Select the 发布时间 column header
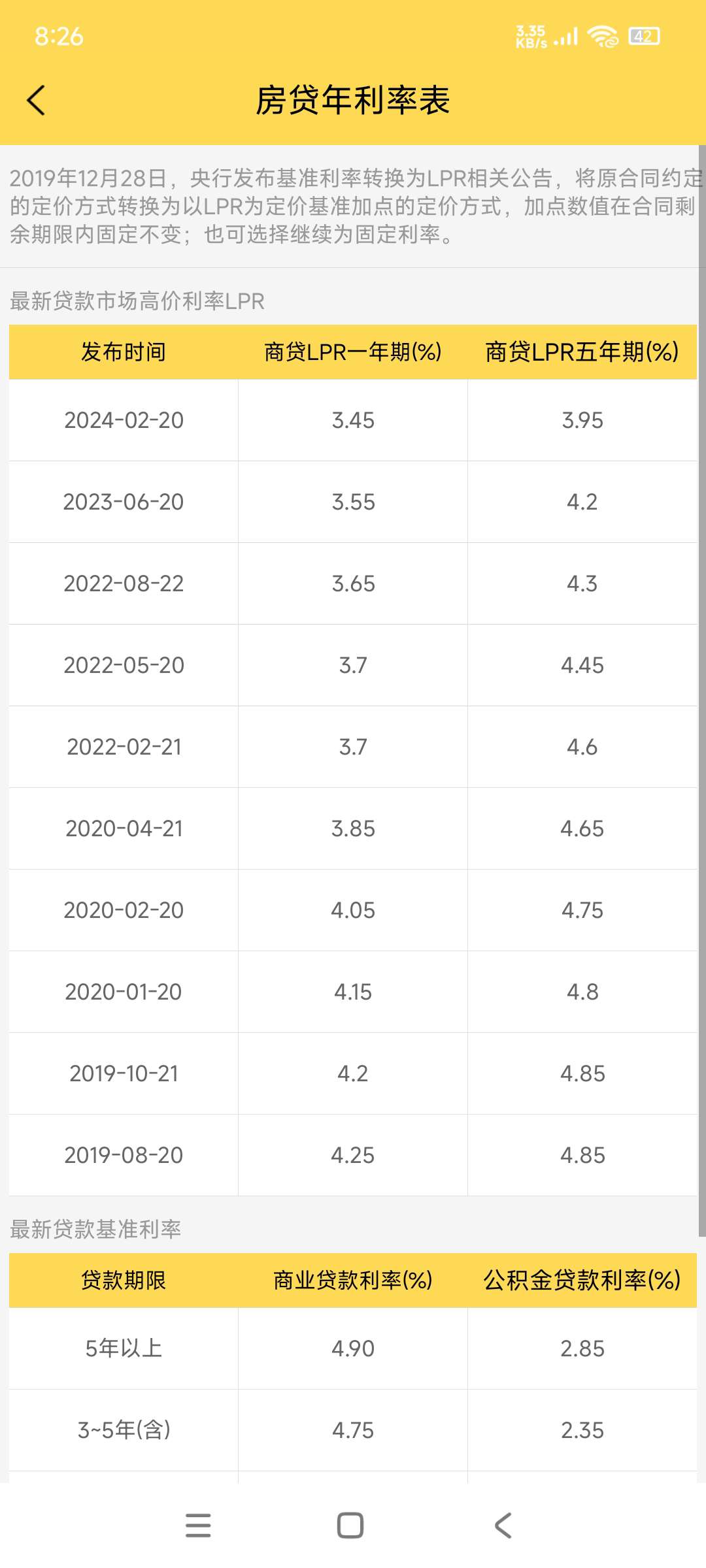This screenshot has width=706, height=1568. pos(124,352)
